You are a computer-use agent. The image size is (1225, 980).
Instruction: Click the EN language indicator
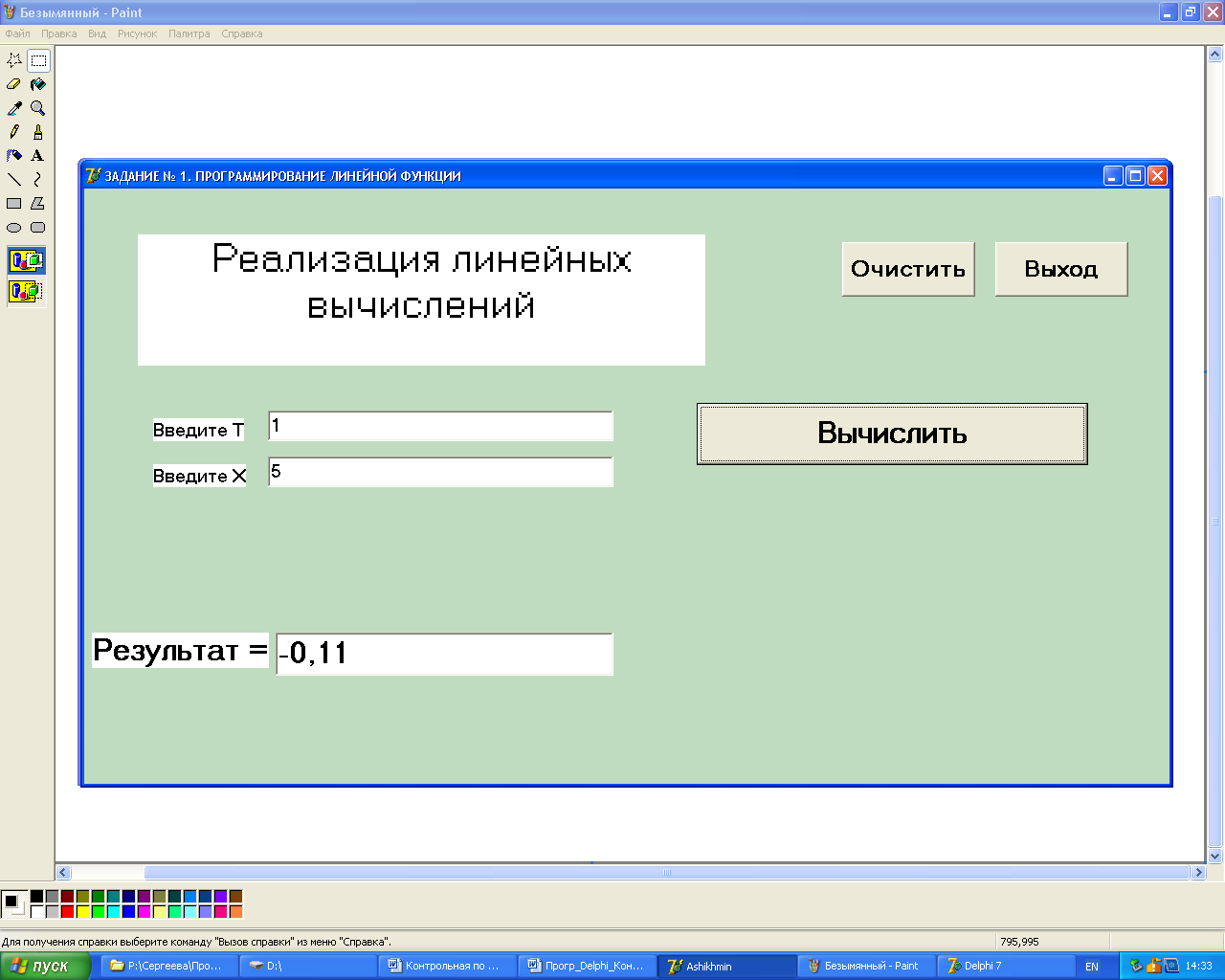pyautogui.click(x=1092, y=967)
